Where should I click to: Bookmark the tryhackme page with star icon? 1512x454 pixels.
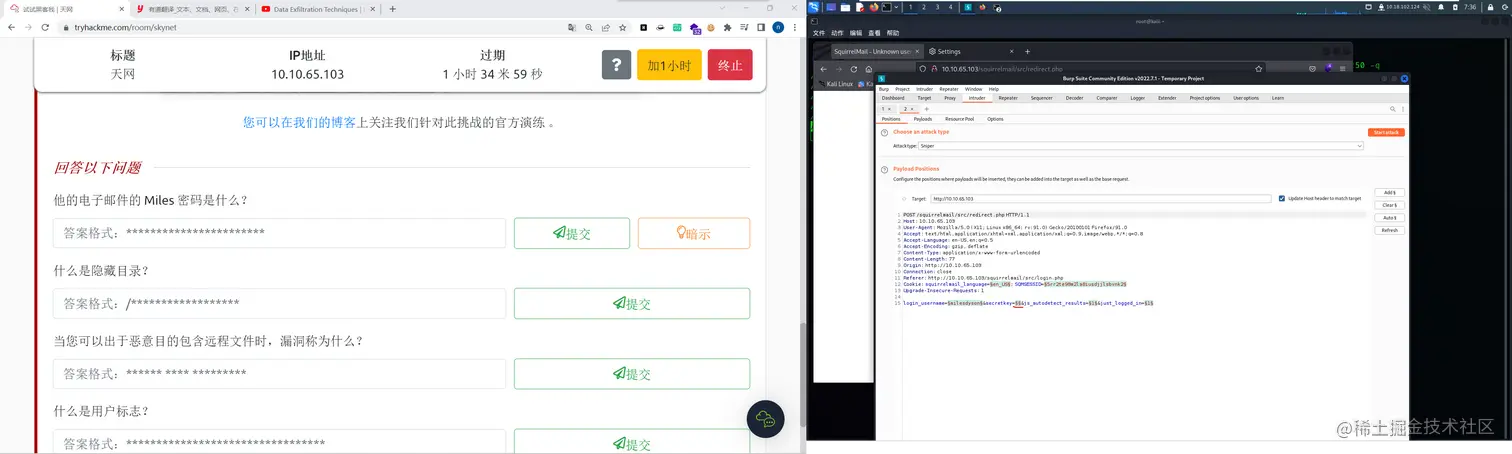622,28
